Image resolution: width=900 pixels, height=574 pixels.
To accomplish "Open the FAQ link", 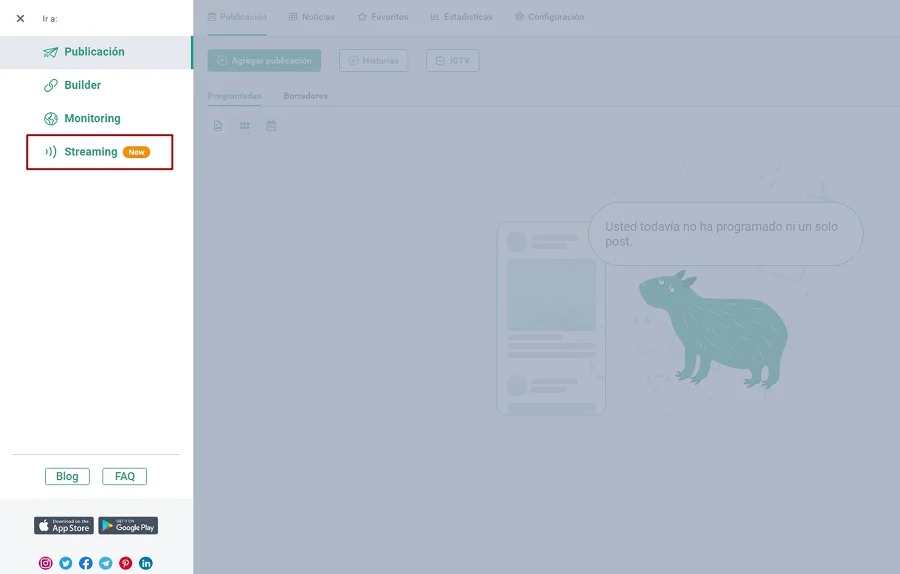I will pos(124,476).
